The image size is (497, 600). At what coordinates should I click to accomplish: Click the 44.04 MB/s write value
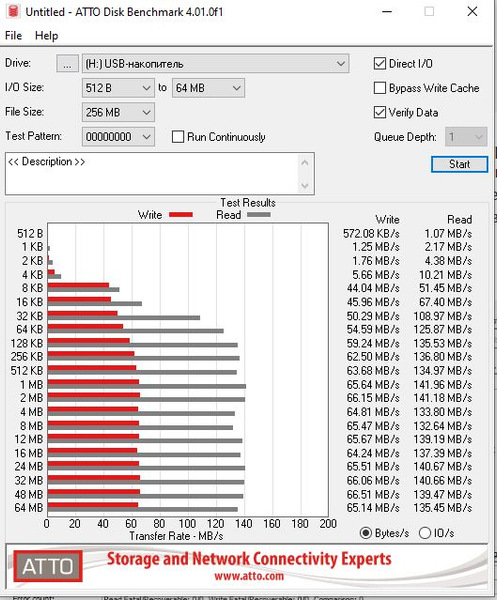click(x=373, y=288)
